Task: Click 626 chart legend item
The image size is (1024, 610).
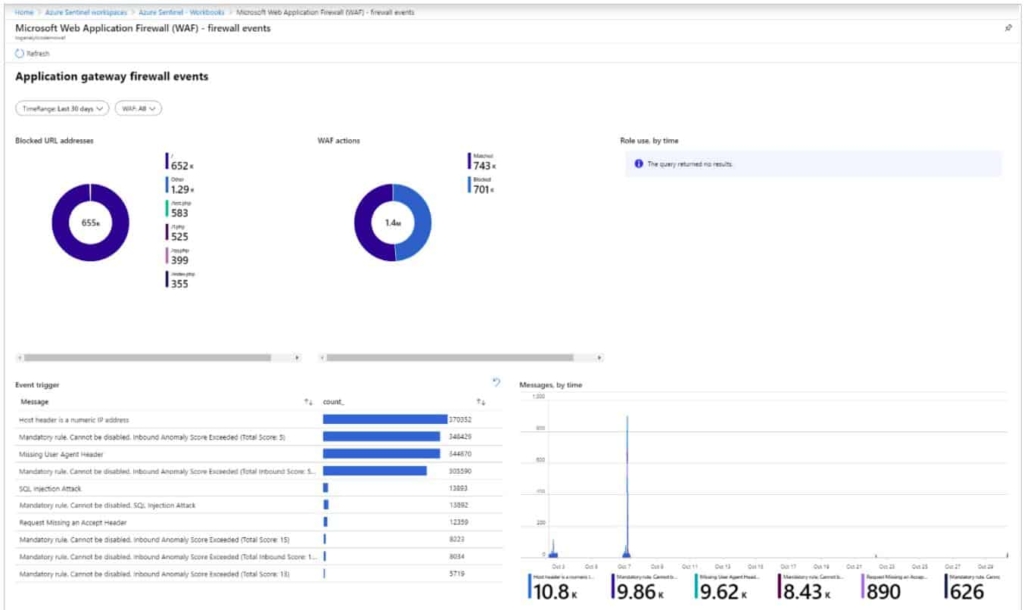Action: [973, 587]
